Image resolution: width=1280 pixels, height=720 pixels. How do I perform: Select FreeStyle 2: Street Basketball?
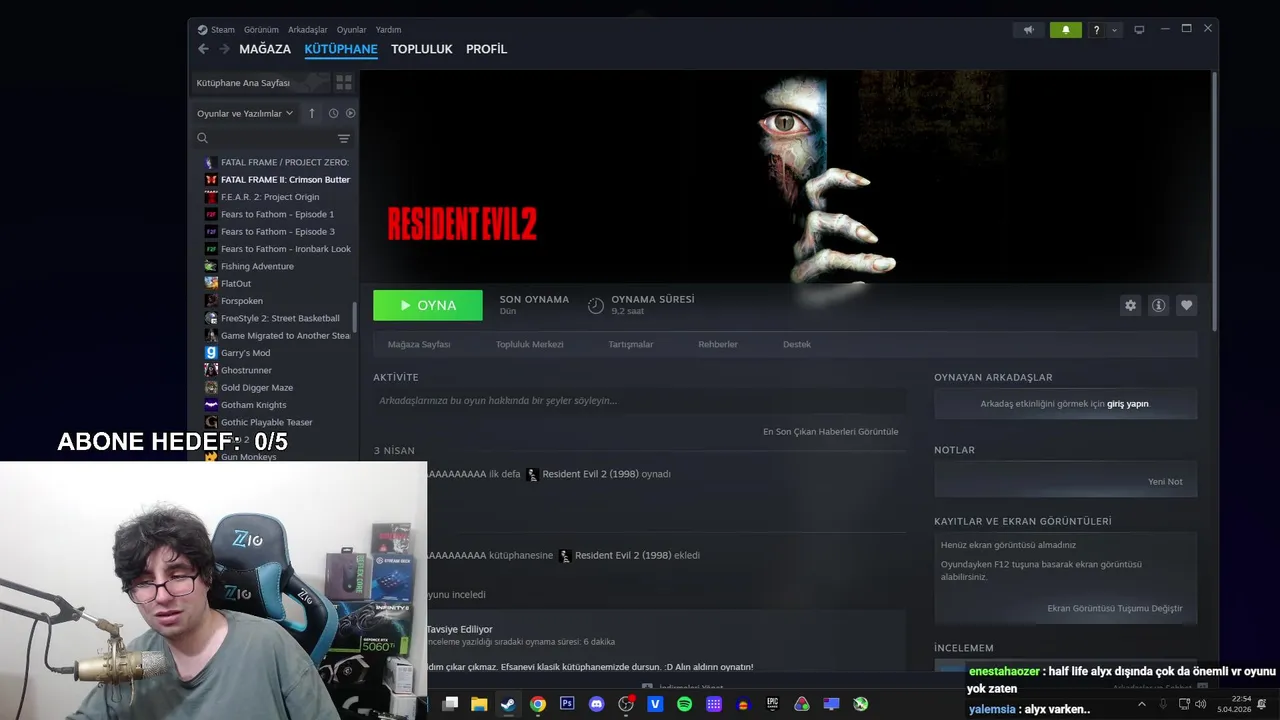[x=278, y=318]
